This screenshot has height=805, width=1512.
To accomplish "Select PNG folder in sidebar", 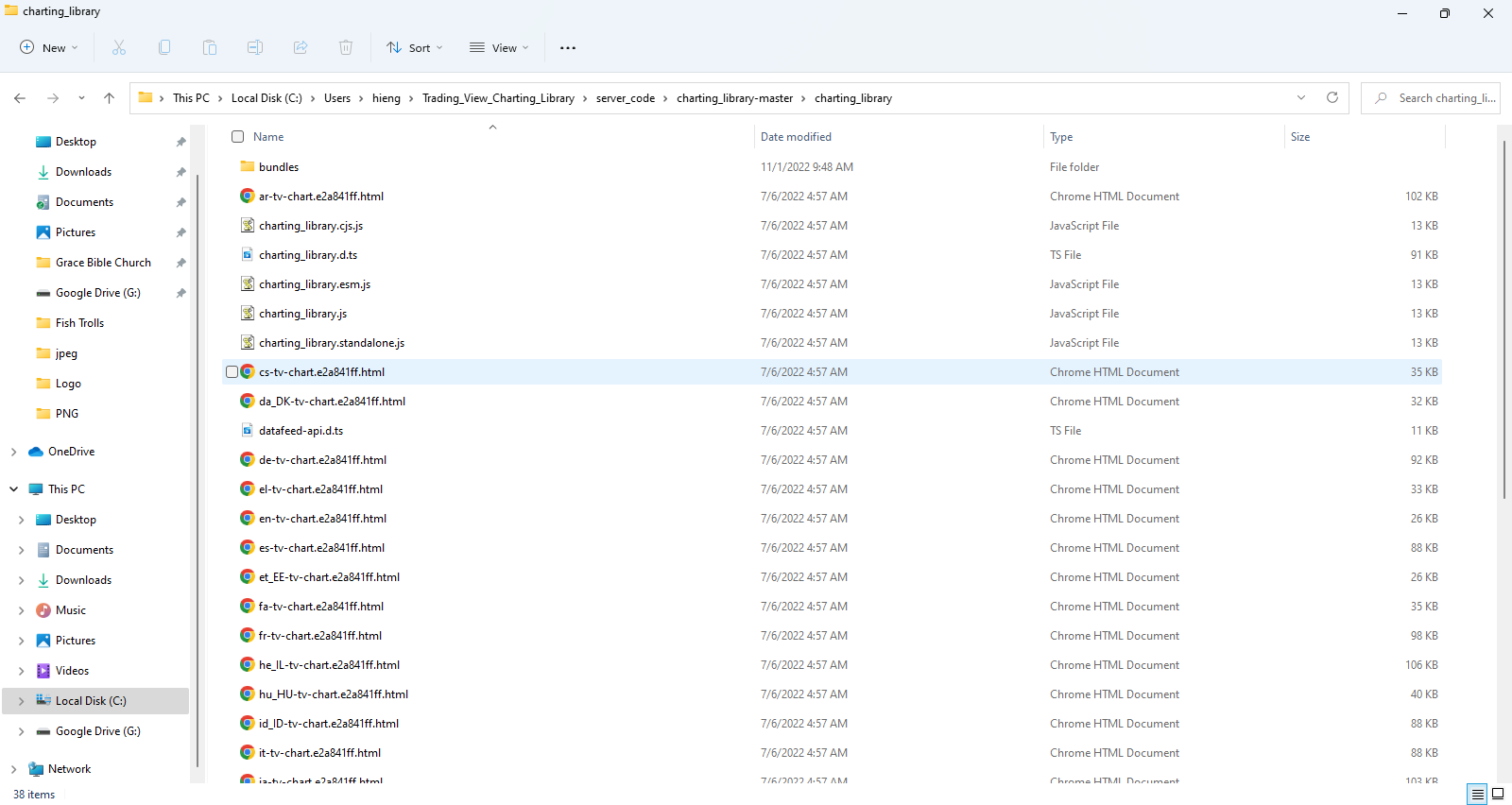I will (67, 414).
